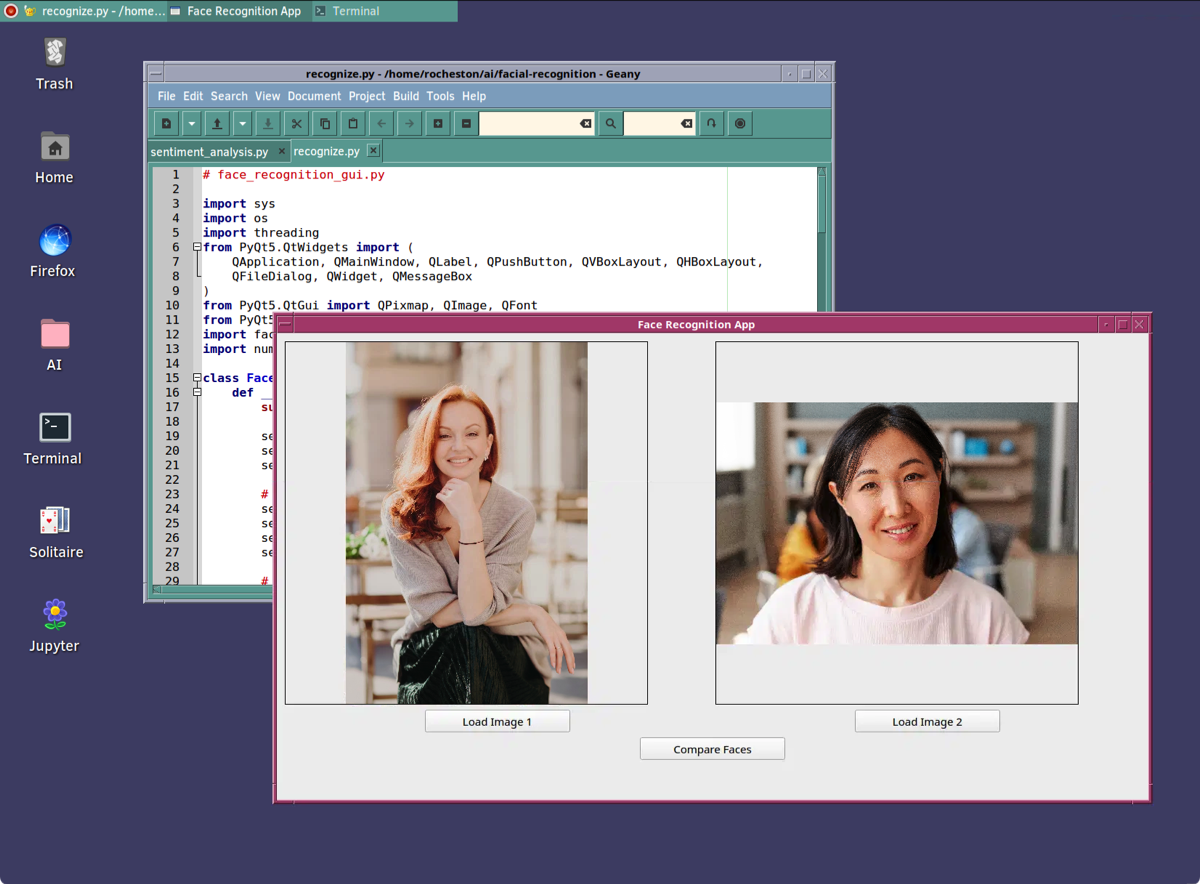Close the recognize.py tab
Screen dimensions: 1200x884
coord(373,151)
